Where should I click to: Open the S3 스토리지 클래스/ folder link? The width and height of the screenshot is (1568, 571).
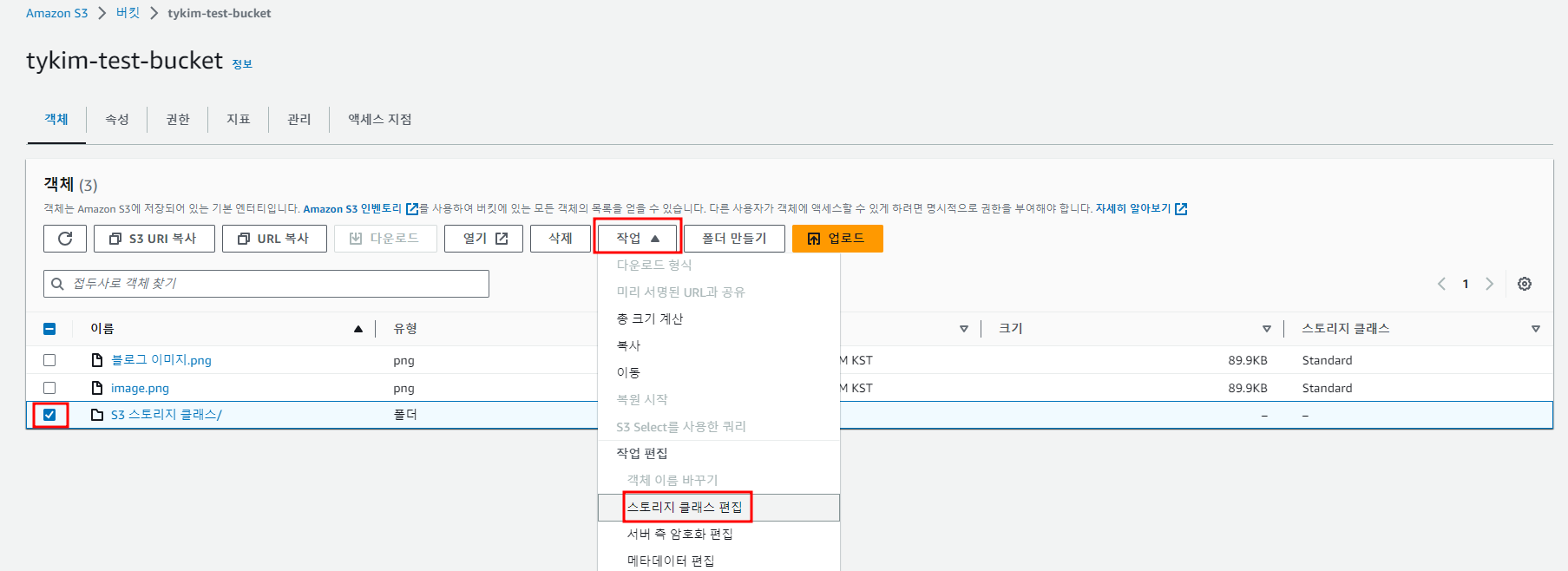(167, 415)
